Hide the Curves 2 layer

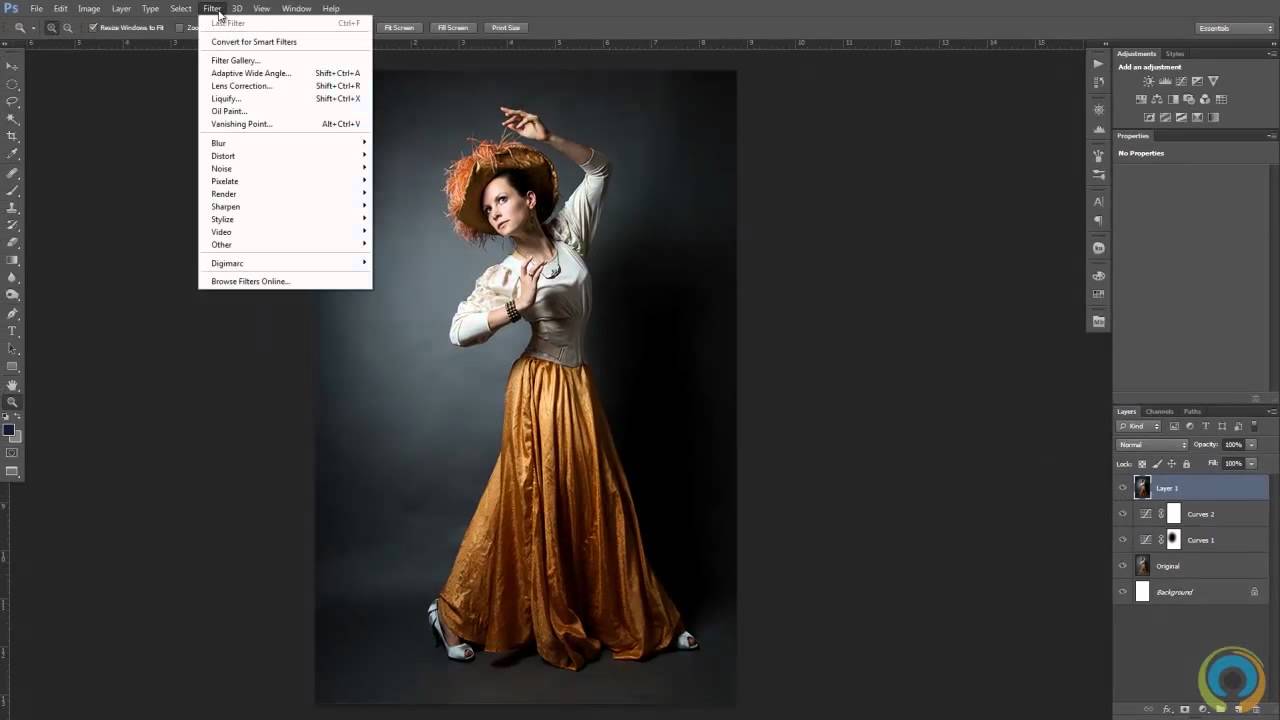[1122, 514]
